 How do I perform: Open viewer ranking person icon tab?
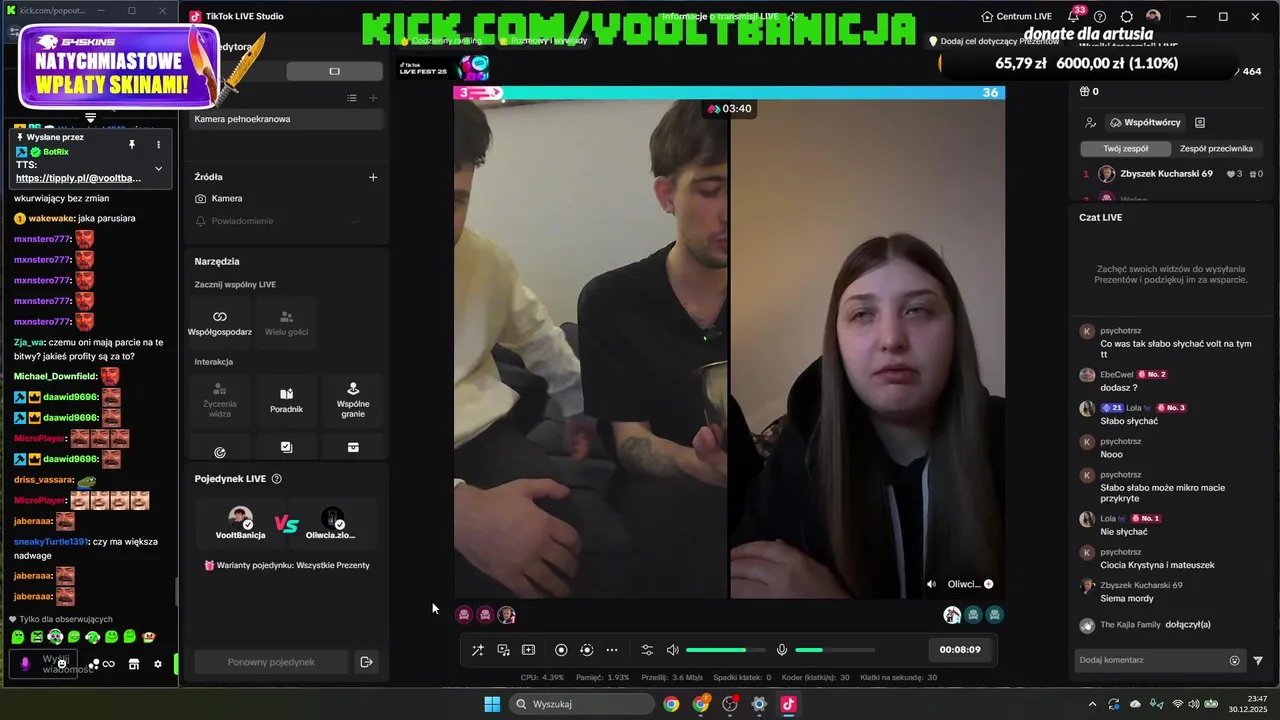1090,122
